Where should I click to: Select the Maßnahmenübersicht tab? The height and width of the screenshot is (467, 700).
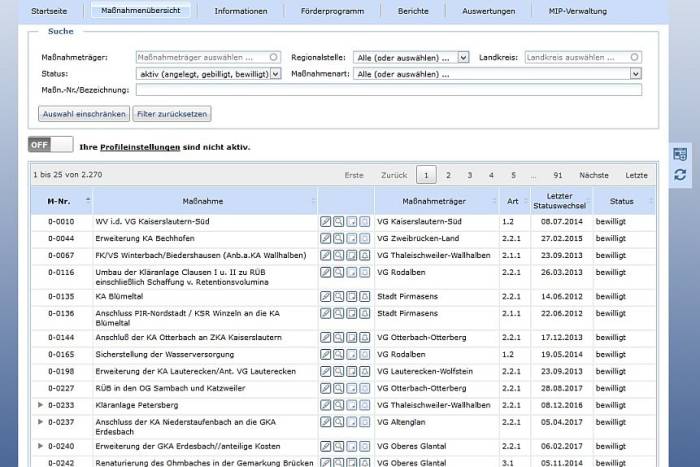tap(141, 10)
